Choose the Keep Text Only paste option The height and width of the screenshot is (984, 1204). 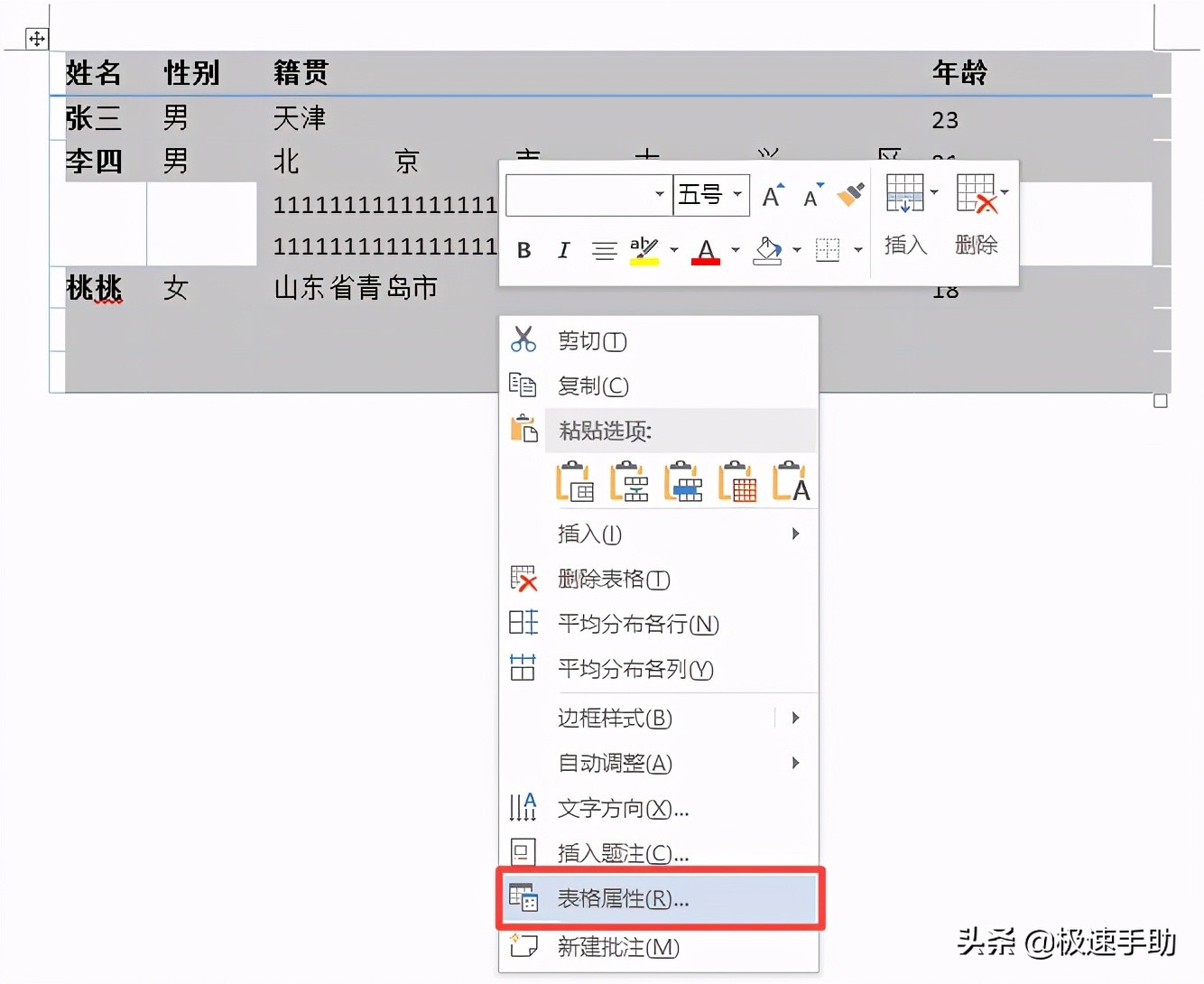tap(790, 483)
